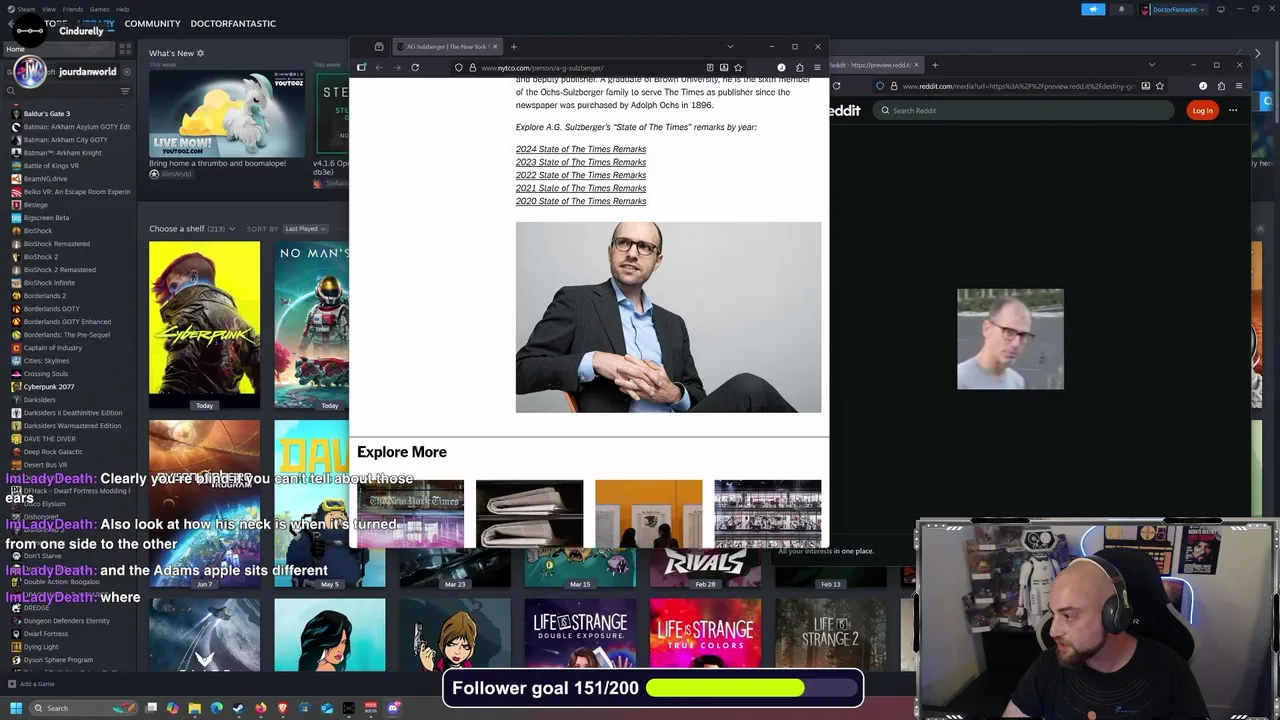Open the DoctorFantastic account dropdown in Steam
1280x720 pixels.
point(1176,9)
